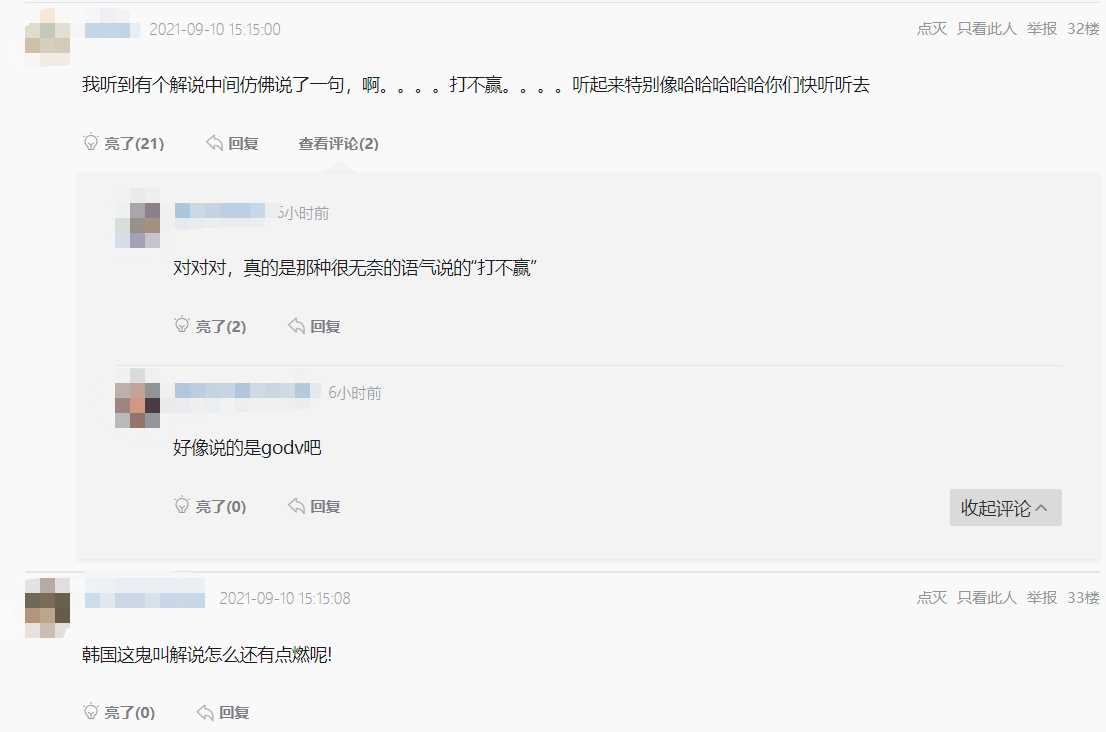Click reply arrow icon on floor 32 post
1106x732 pixels.
pos(214,143)
